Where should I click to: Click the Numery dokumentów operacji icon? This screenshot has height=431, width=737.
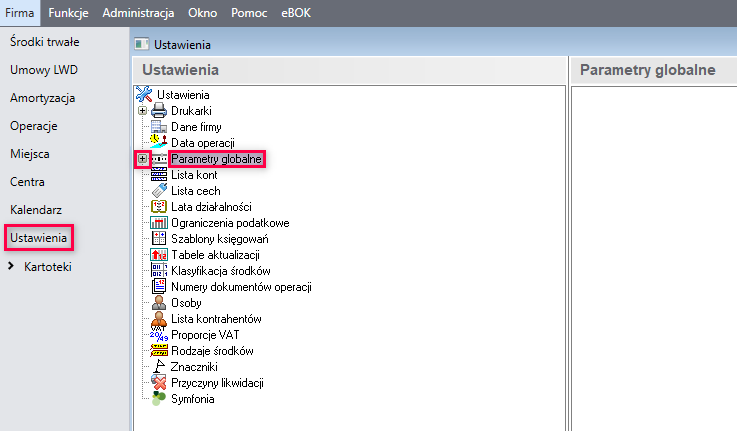(159, 287)
